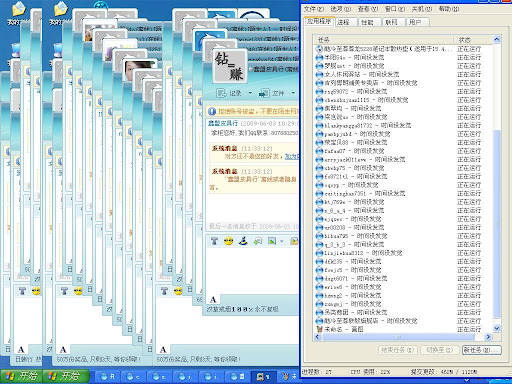Expand the dropdown arrow beside 记录

coord(250,93)
